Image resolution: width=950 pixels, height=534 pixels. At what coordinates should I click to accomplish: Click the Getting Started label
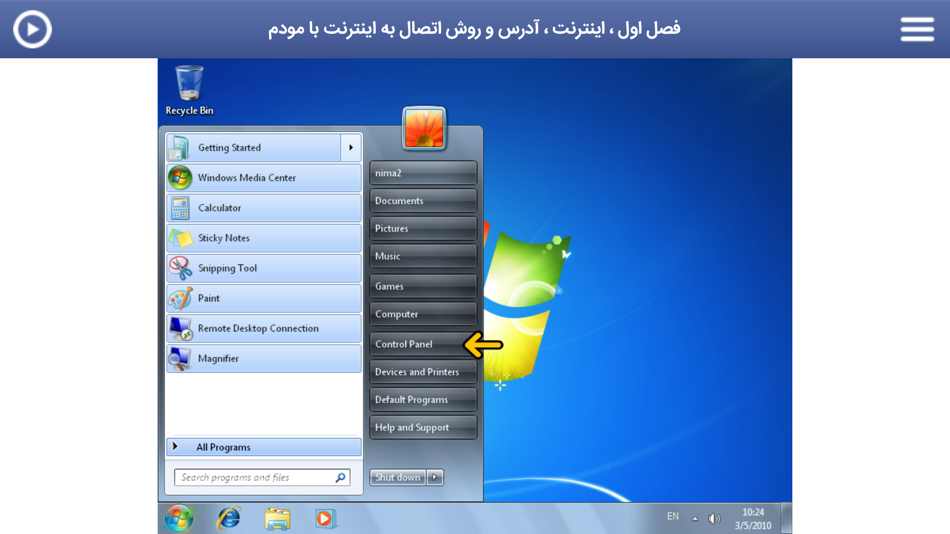[230, 148]
